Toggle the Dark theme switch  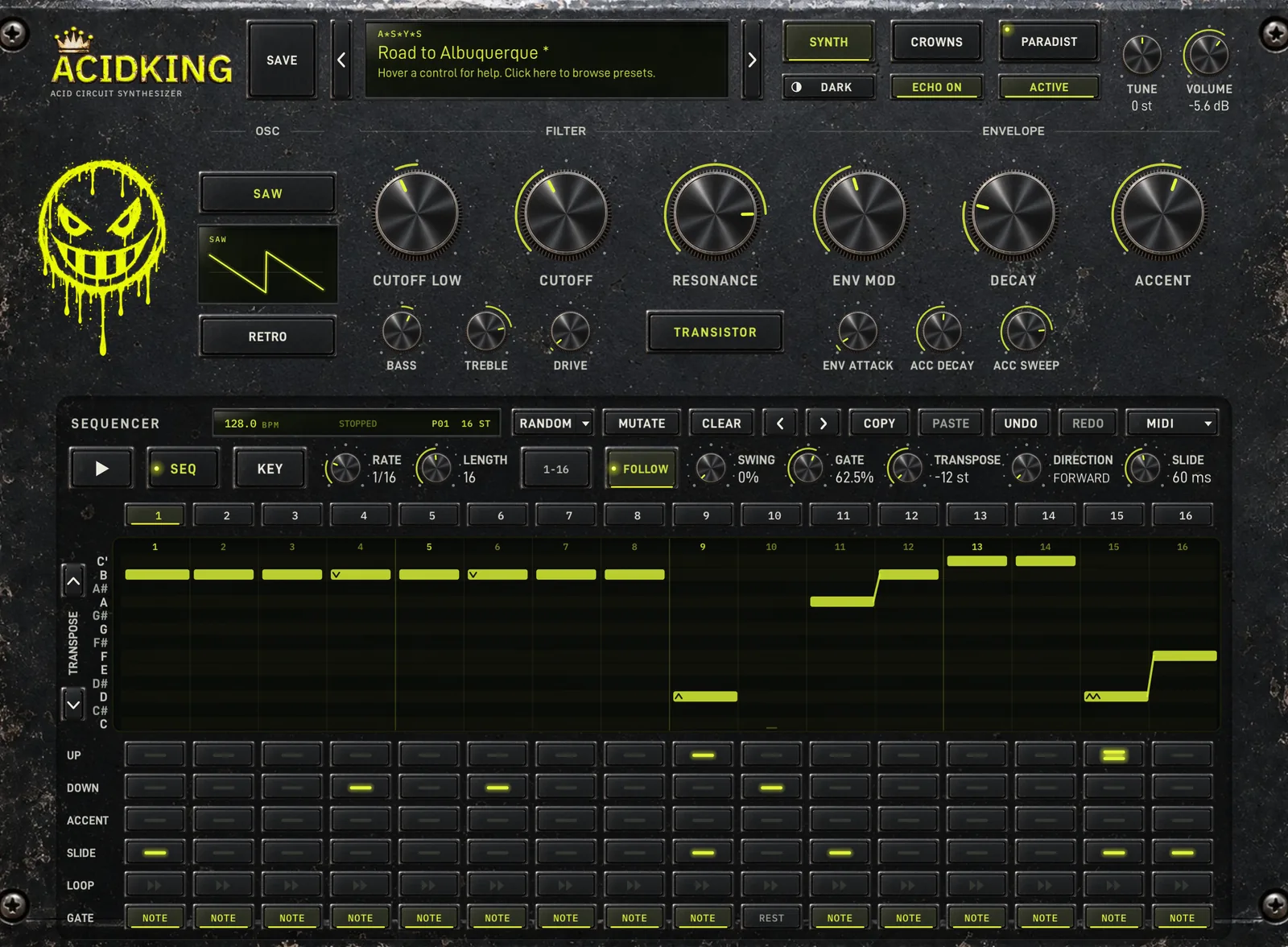click(x=828, y=87)
